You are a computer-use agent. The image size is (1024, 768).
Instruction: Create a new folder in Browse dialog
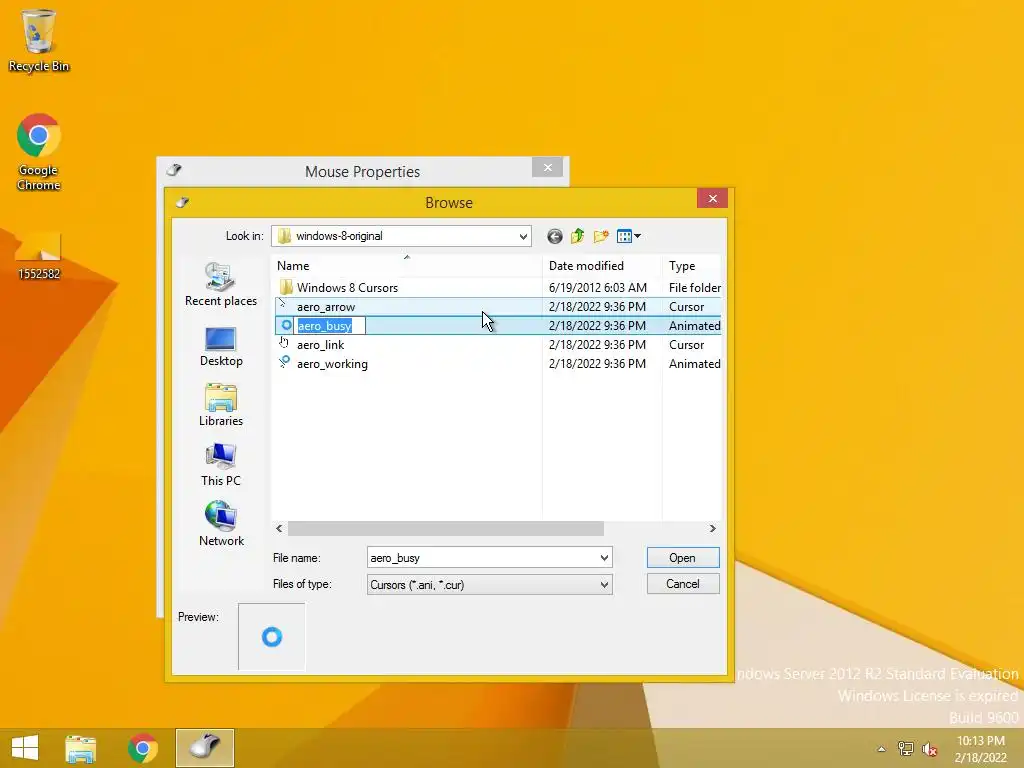[601, 236]
